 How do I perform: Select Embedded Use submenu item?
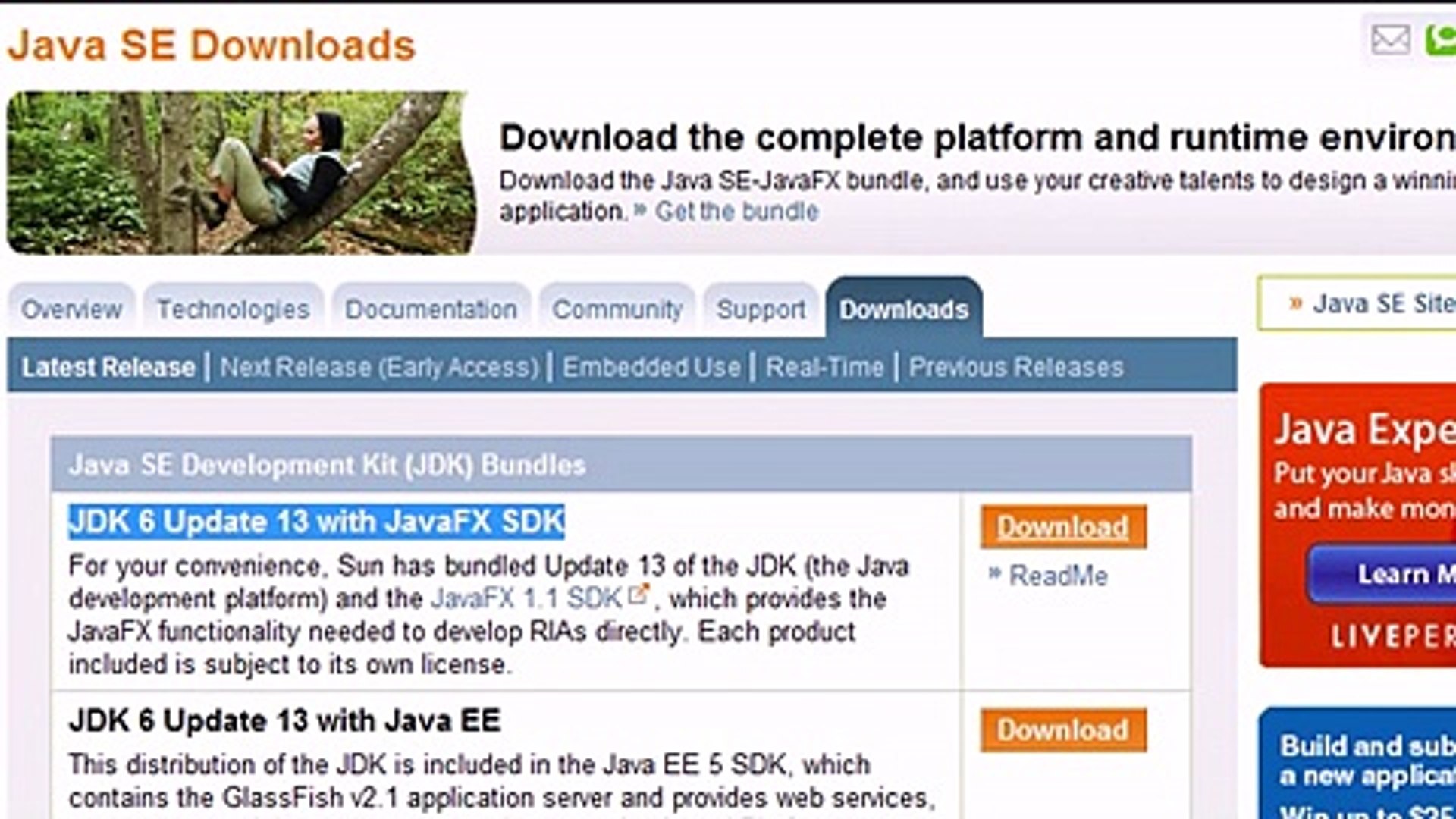pyautogui.click(x=651, y=367)
